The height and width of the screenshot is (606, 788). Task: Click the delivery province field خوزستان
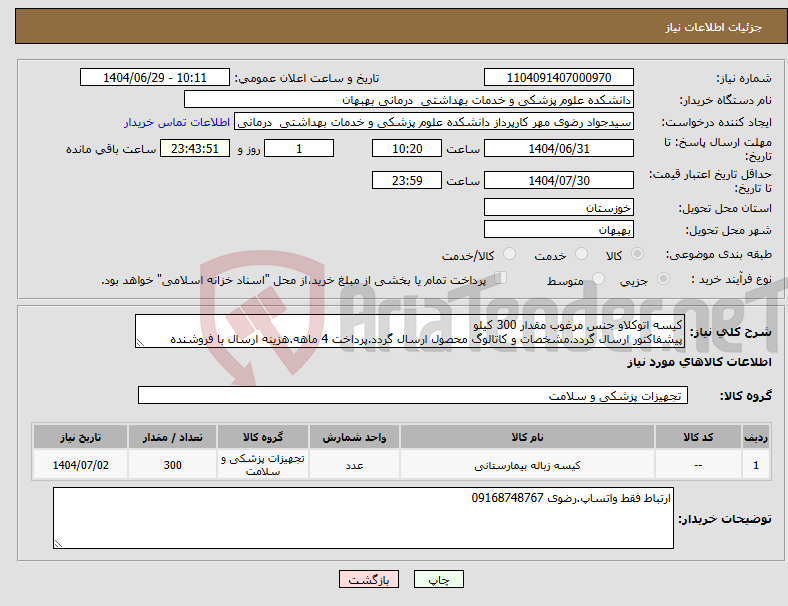point(558,207)
